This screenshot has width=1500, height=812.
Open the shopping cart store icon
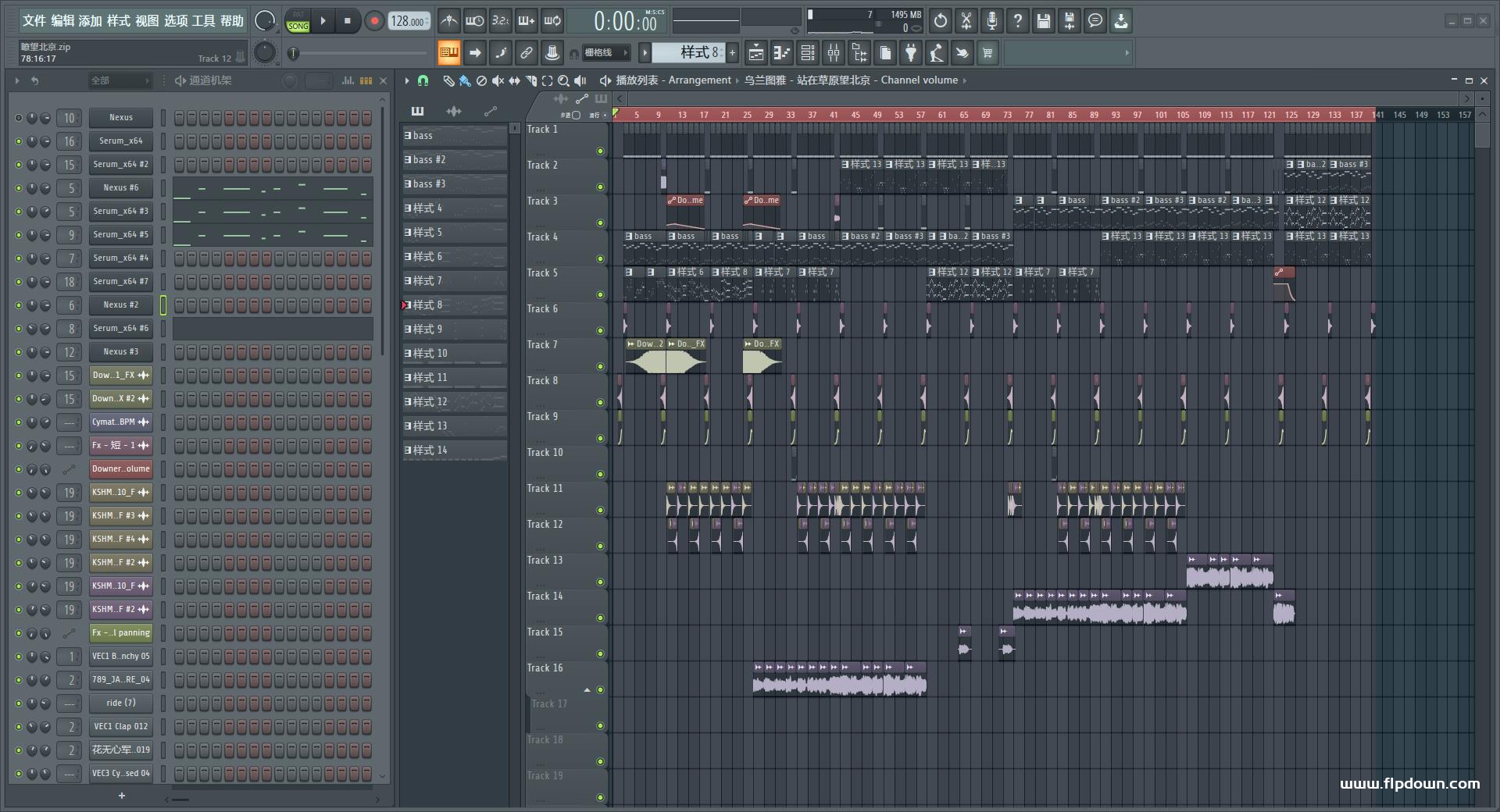click(x=988, y=53)
